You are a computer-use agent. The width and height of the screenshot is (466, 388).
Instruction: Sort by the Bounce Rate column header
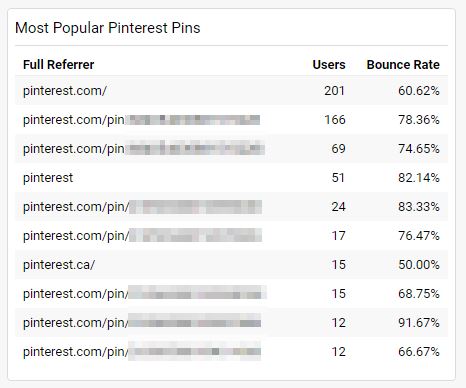403,65
